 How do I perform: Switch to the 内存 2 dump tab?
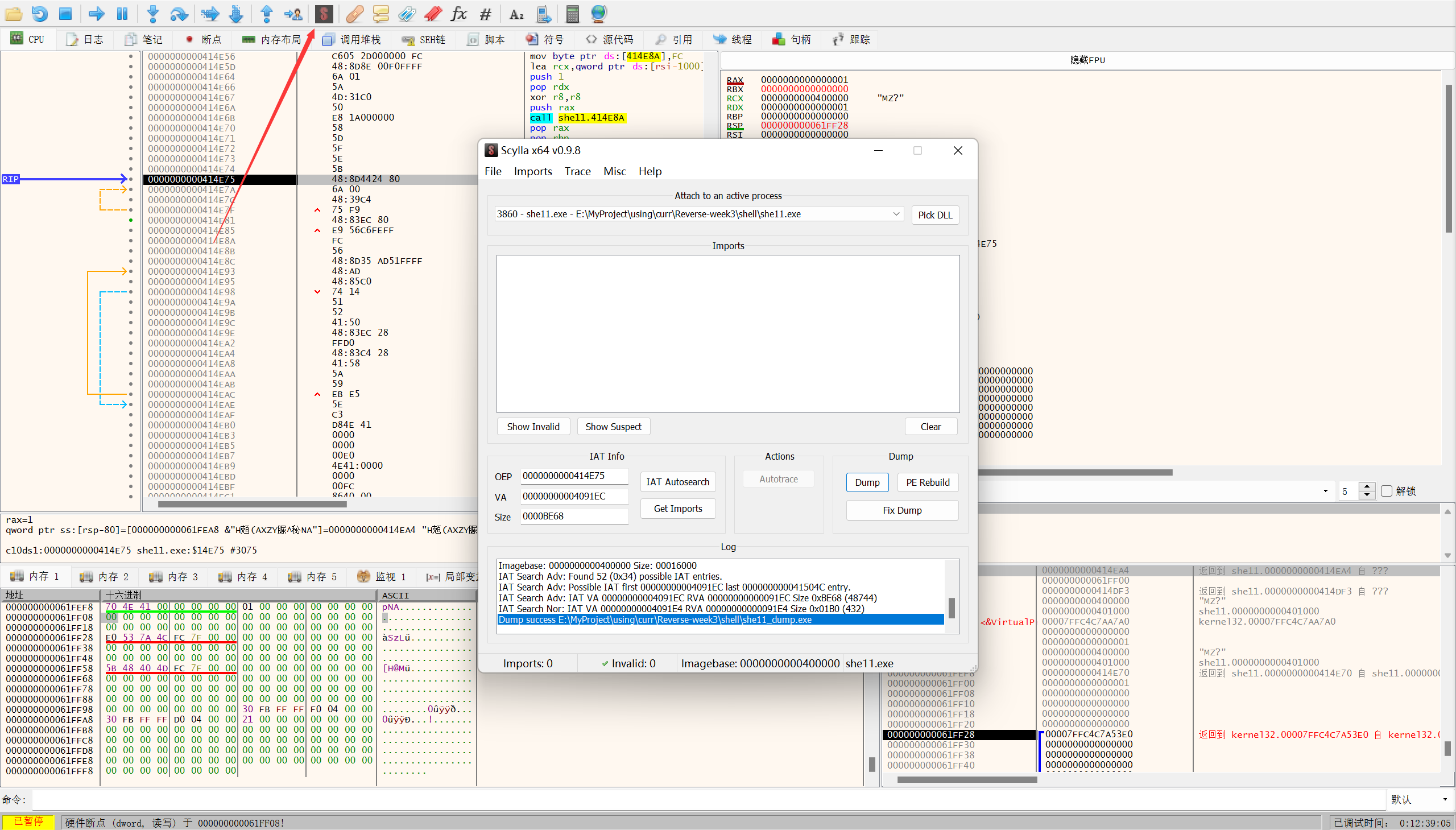pyautogui.click(x=105, y=576)
